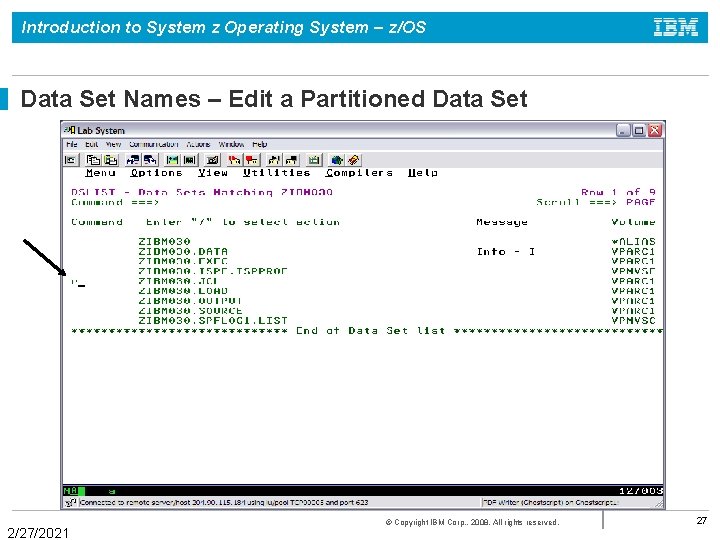Screen dimensions: 720x540
Task: Click the *ALIAS volume entry
Action: click(x=633, y=242)
